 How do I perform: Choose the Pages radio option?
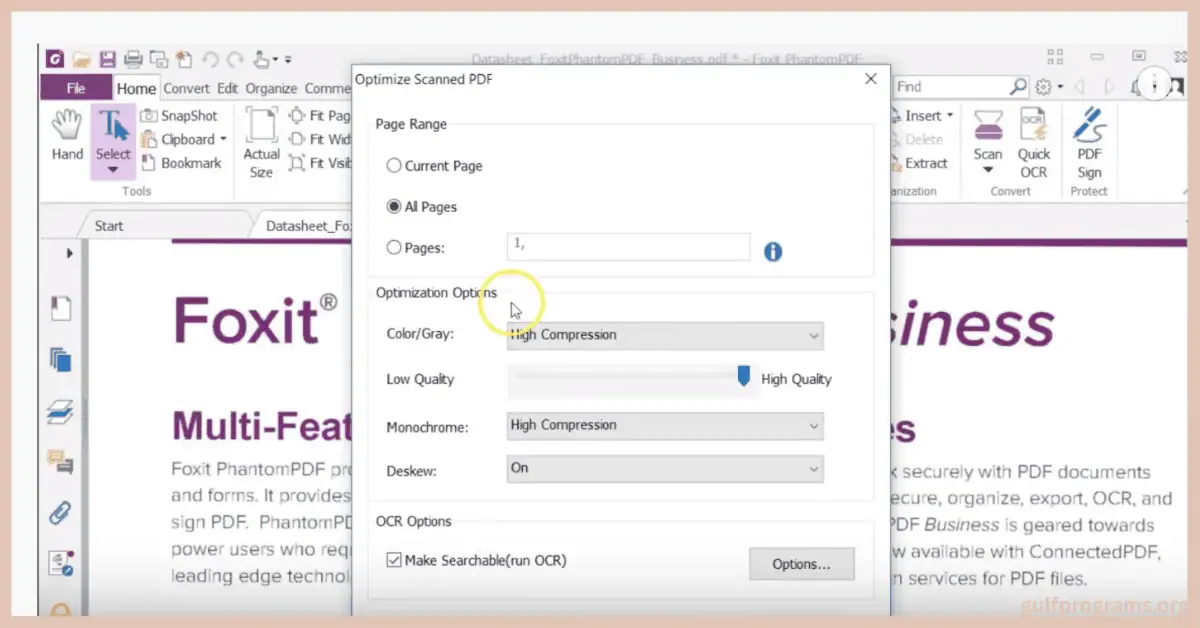click(x=394, y=247)
